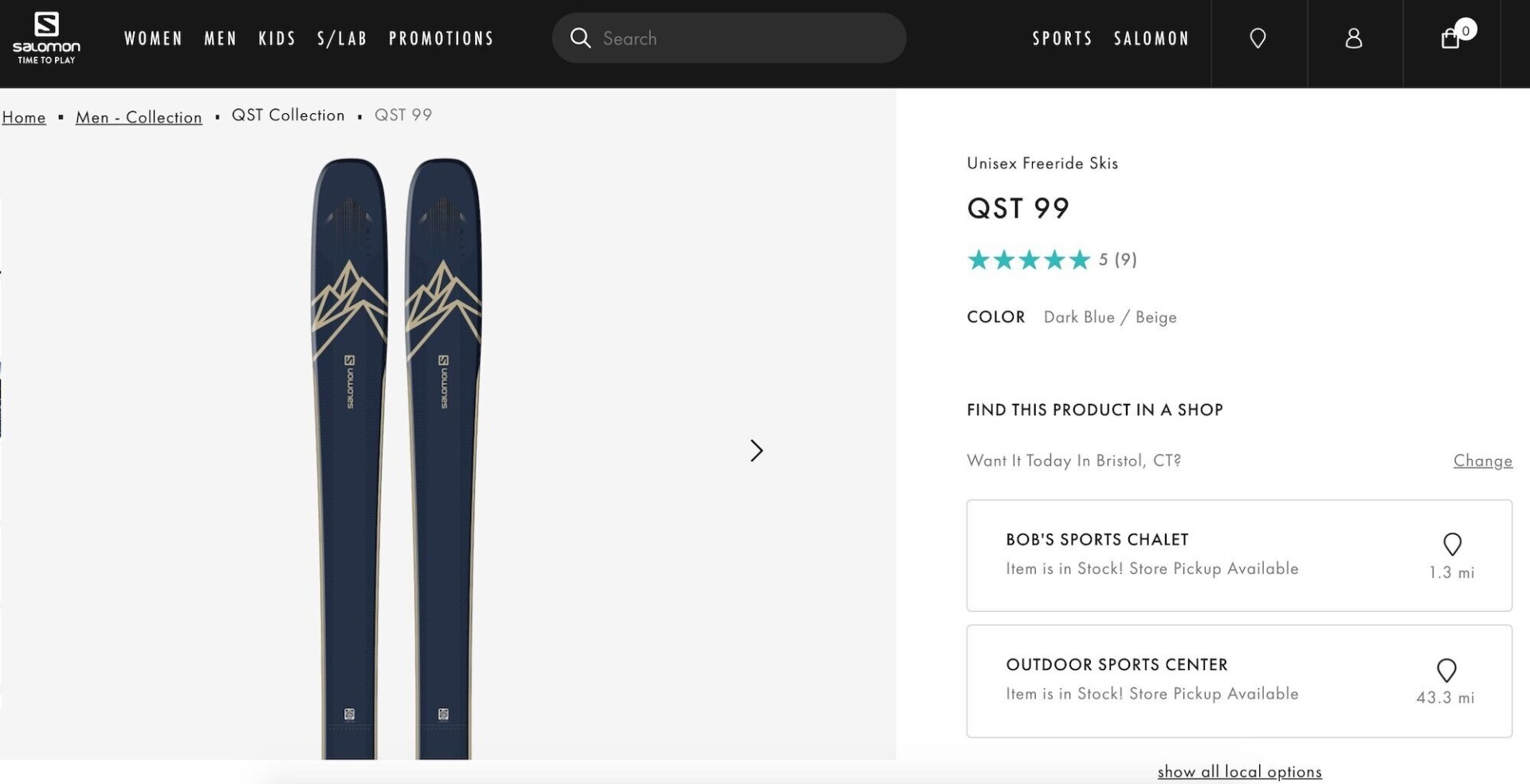Open the Men menu
Screen dimensions: 1530x784
coord(221,38)
